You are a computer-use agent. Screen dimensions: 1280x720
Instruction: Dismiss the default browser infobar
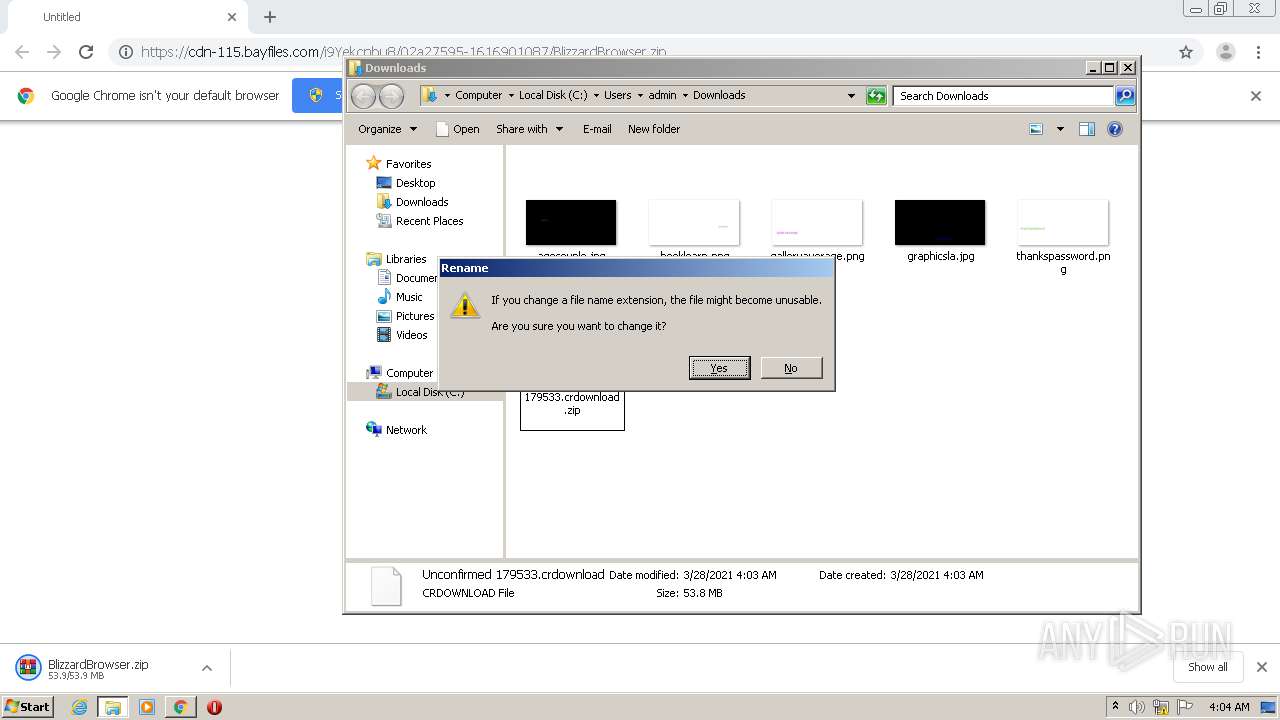(x=1256, y=96)
